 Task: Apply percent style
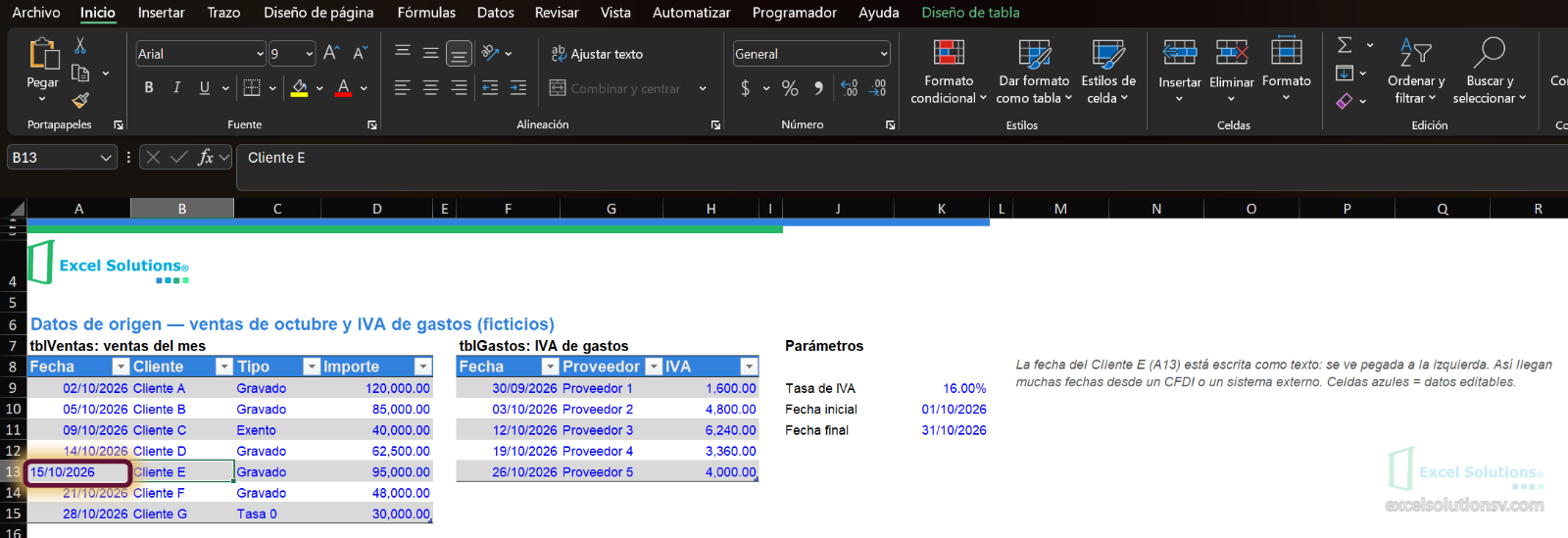point(790,88)
